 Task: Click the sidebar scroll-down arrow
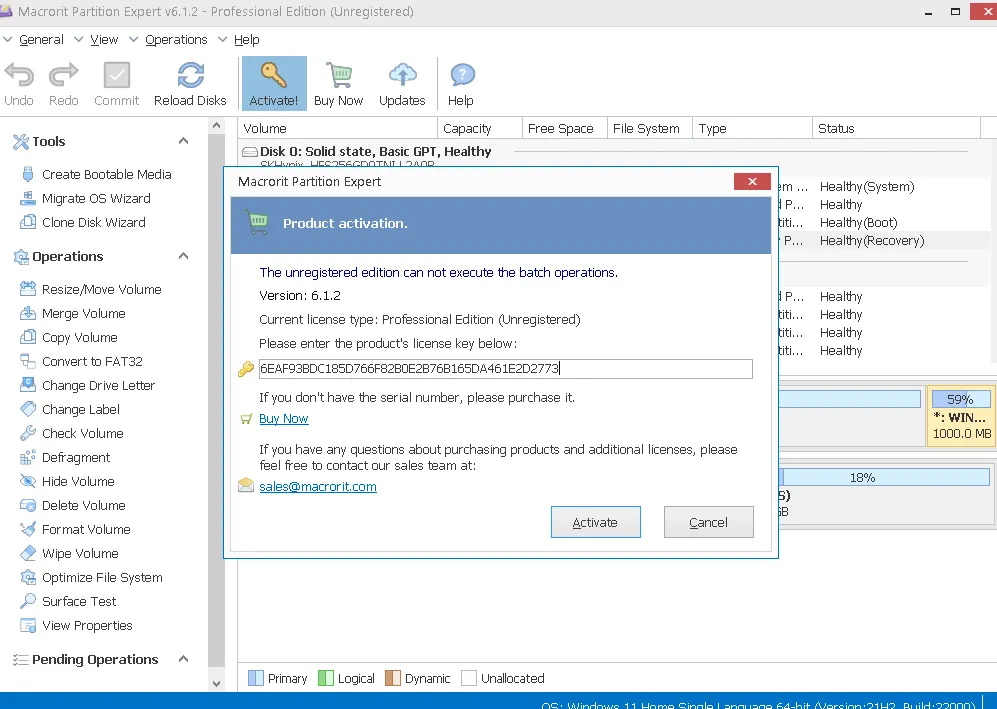(216, 684)
